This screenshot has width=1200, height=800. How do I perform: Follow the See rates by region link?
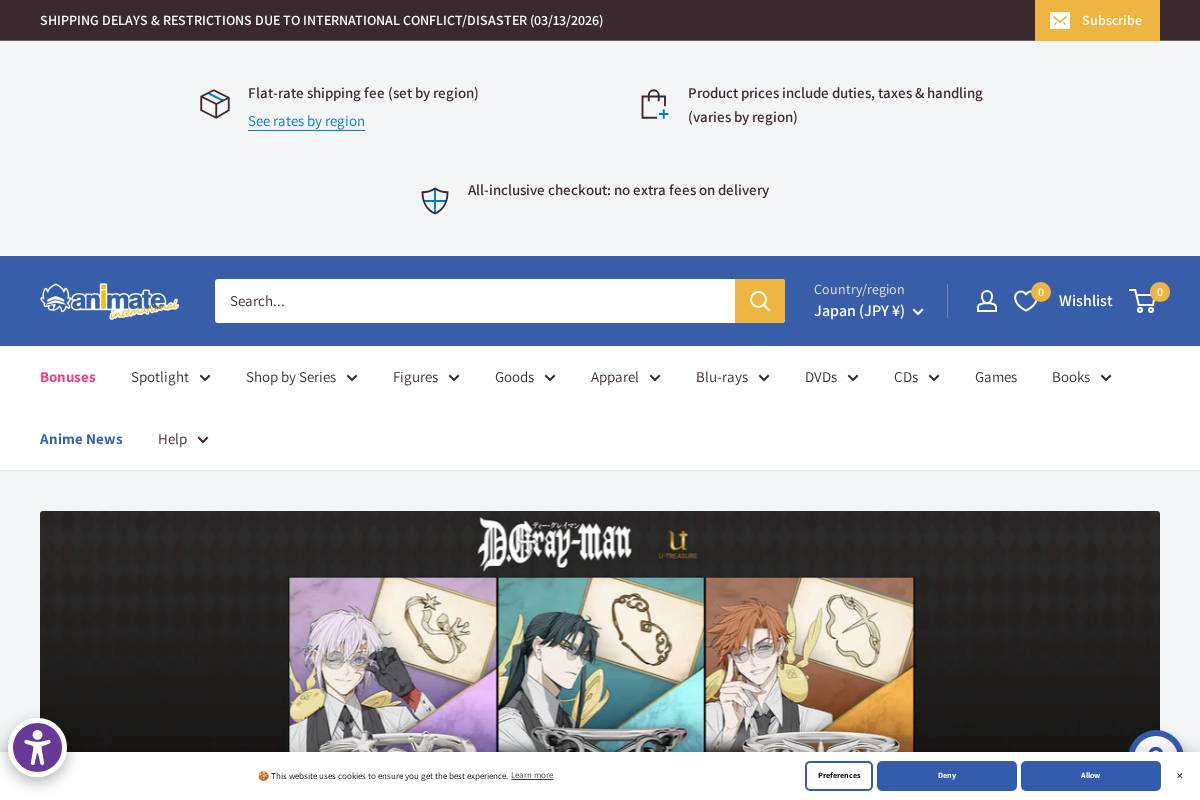coord(306,121)
